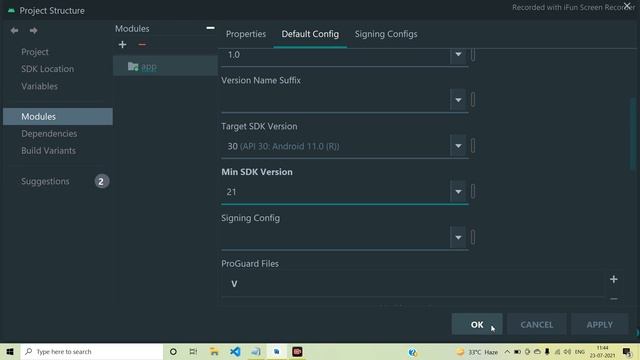Launch Visual Studio Code from taskbar
Viewport: 640px width, 360px height.
(x=235, y=351)
